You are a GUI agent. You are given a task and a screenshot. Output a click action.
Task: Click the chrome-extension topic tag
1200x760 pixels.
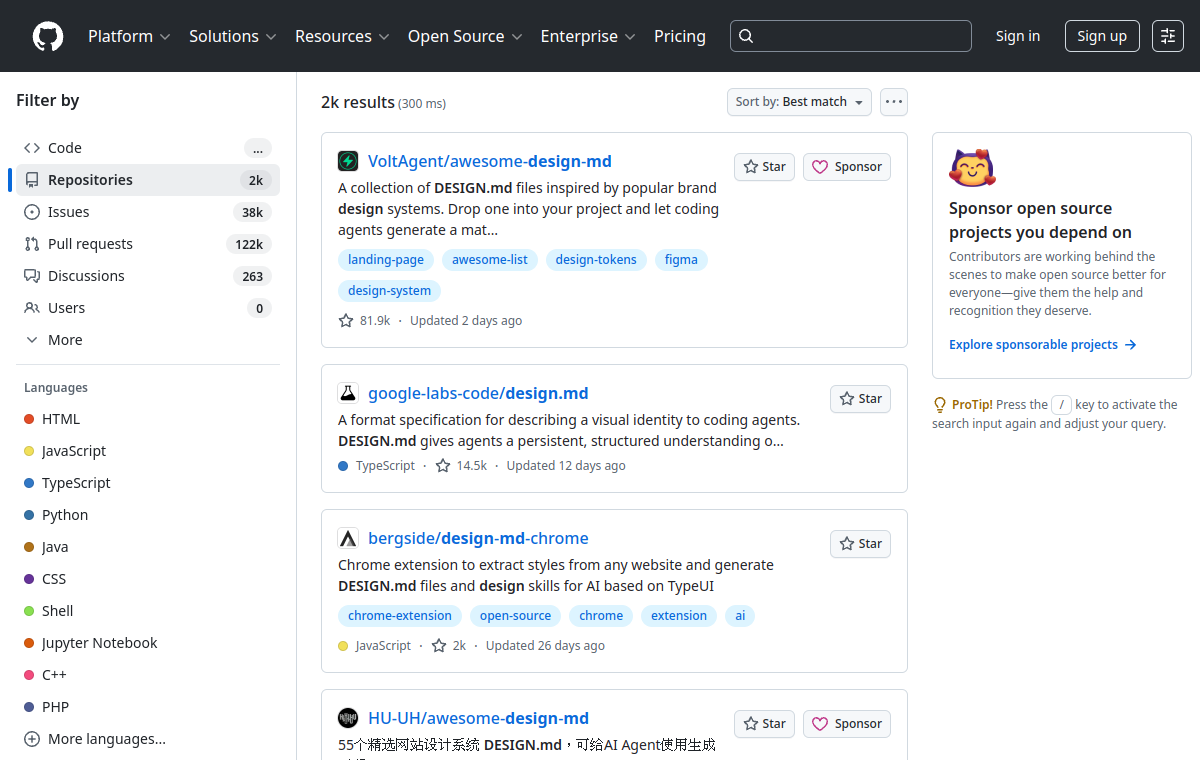[400, 616]
